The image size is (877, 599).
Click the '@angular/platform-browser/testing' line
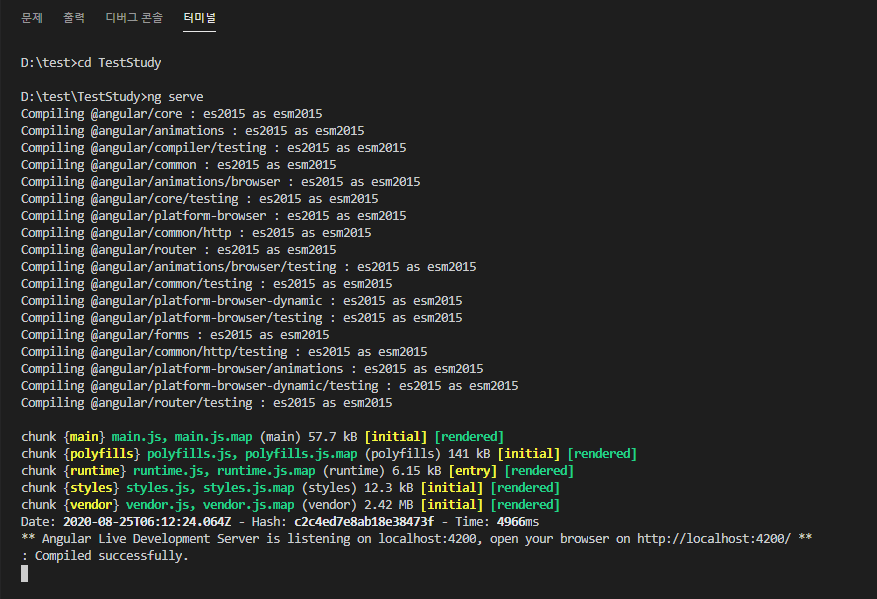pyautogui.click(x=242, y=318)
